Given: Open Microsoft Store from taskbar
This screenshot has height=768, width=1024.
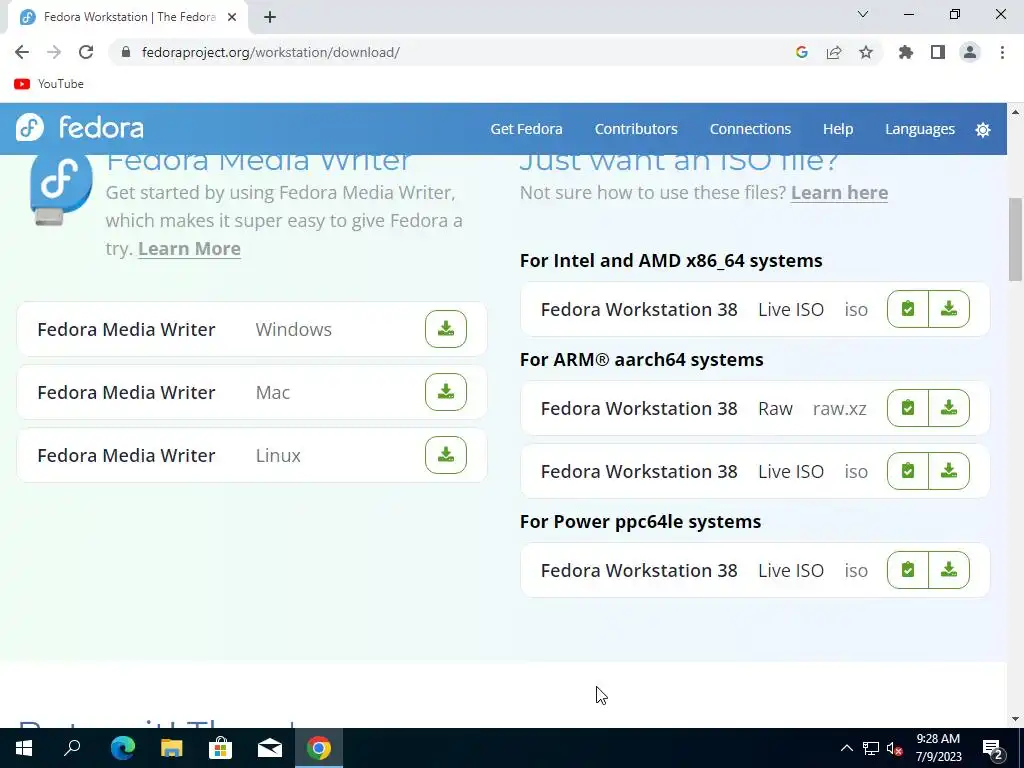Looking at the screenshot, I should click(221, 748).
